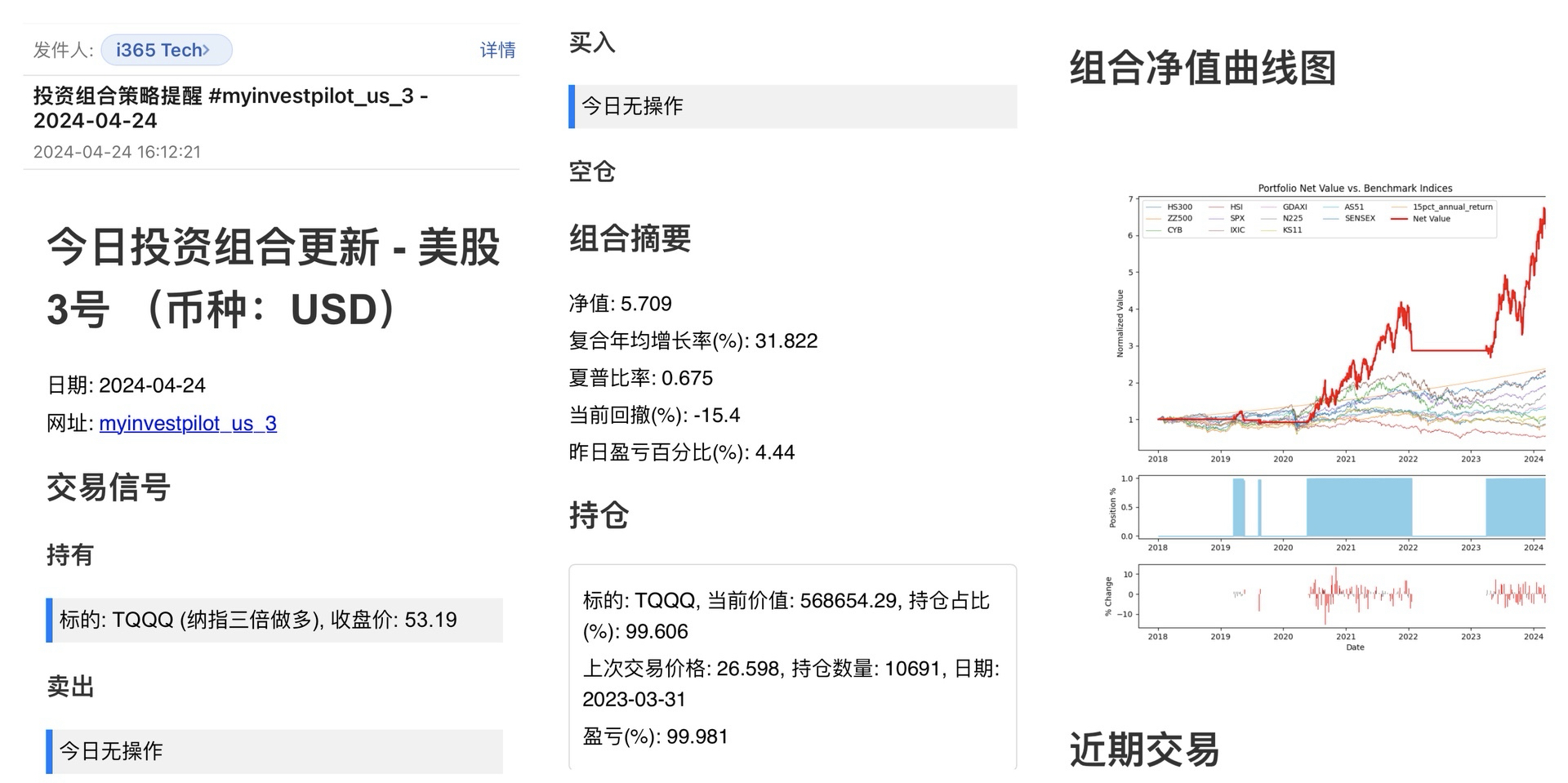This screenshot has width=1568, height=783.
Task: Click the TQQQ holding signal row
Action: 274,620
